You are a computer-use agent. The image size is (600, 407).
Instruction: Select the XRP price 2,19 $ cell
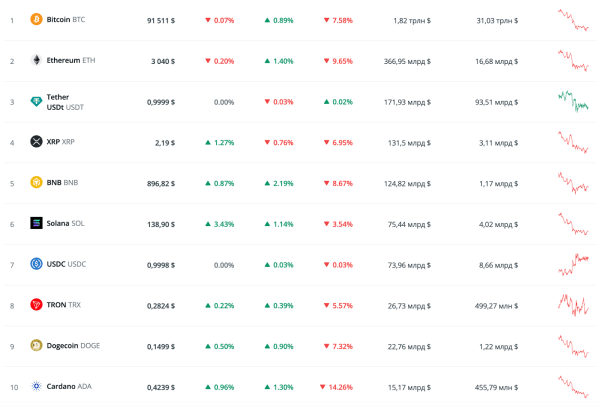tap(164, 142)
